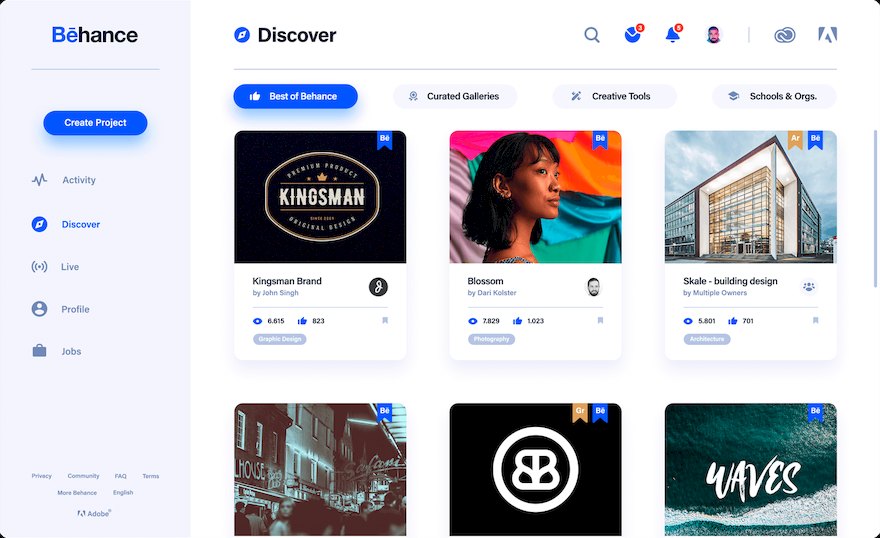Open the FAQ footer link
The image size is (880, 538).
(121, 476)
